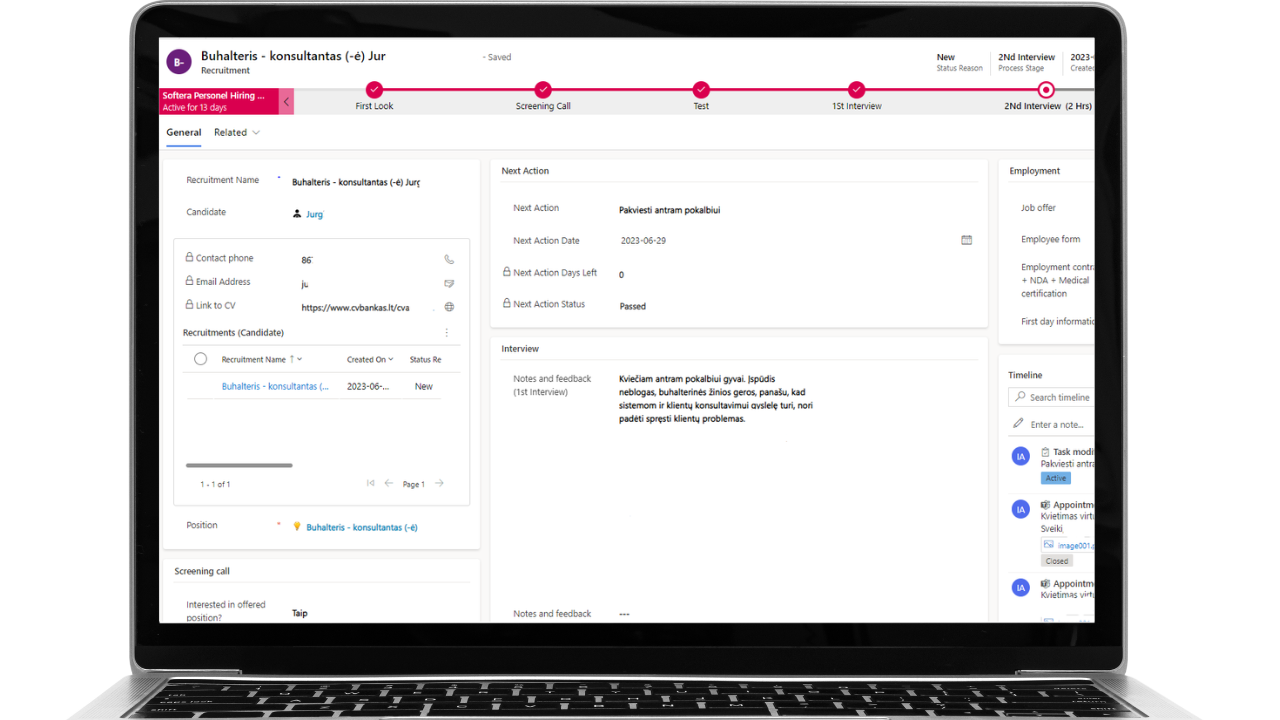Open calendar picker for Next Action Date

966,240
